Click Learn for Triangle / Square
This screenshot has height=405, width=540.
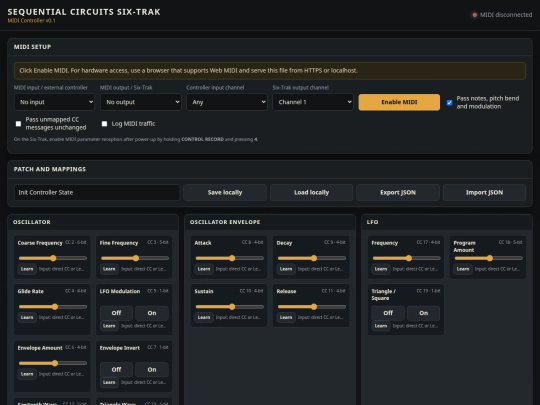coord(381,326)
